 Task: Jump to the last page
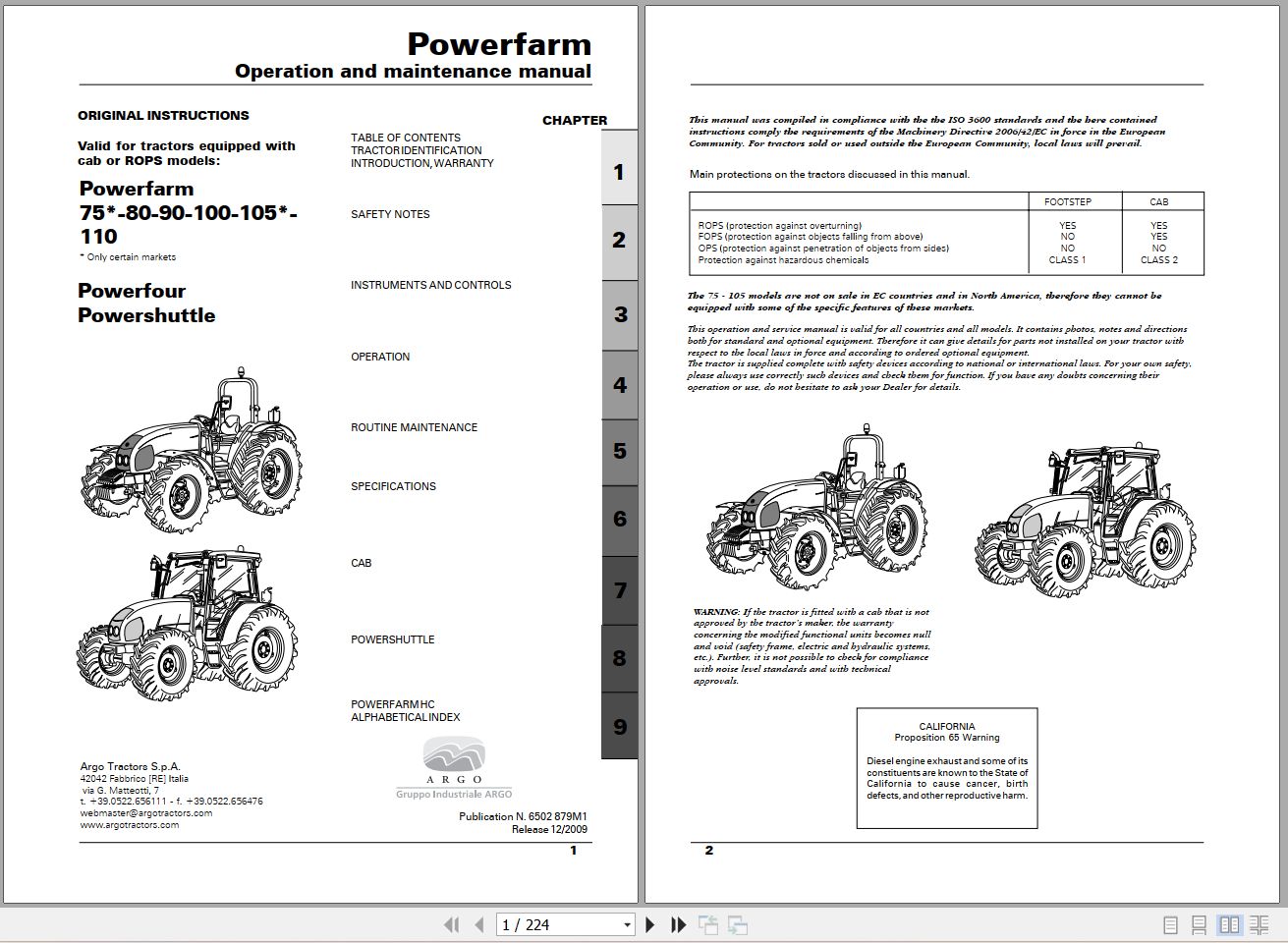click(678, 924)
